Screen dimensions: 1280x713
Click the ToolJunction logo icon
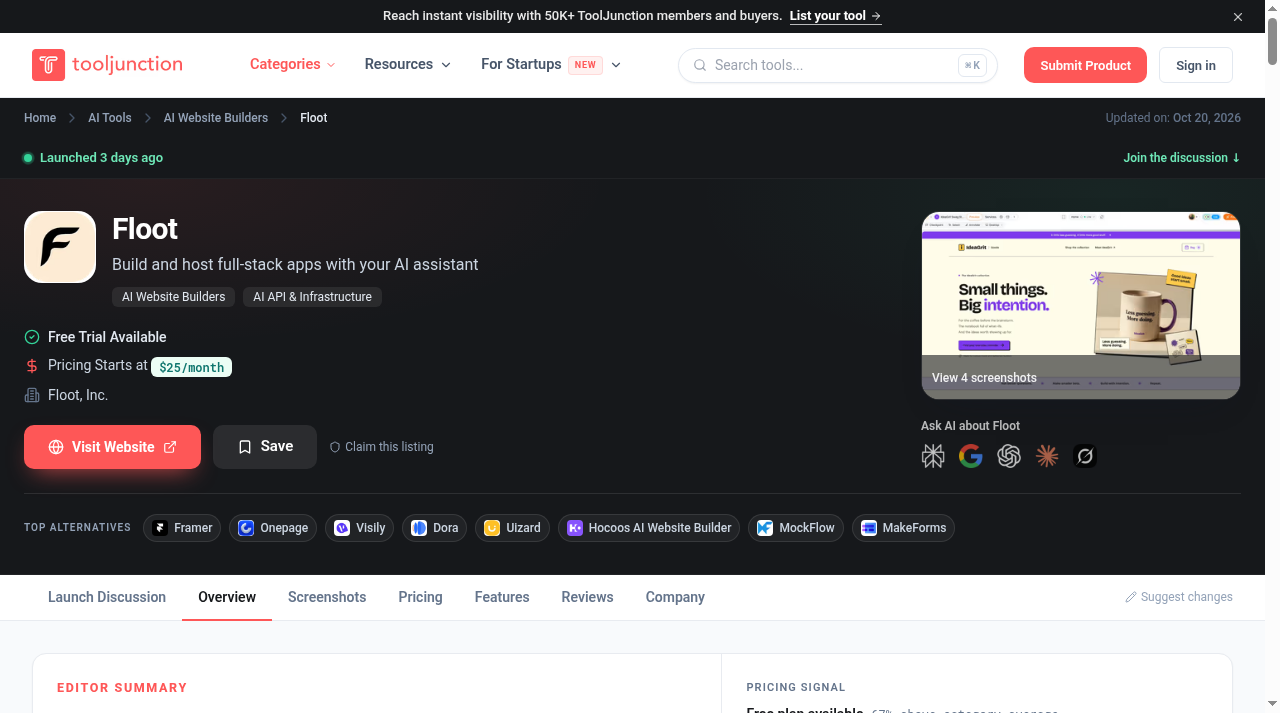point(48,65)
